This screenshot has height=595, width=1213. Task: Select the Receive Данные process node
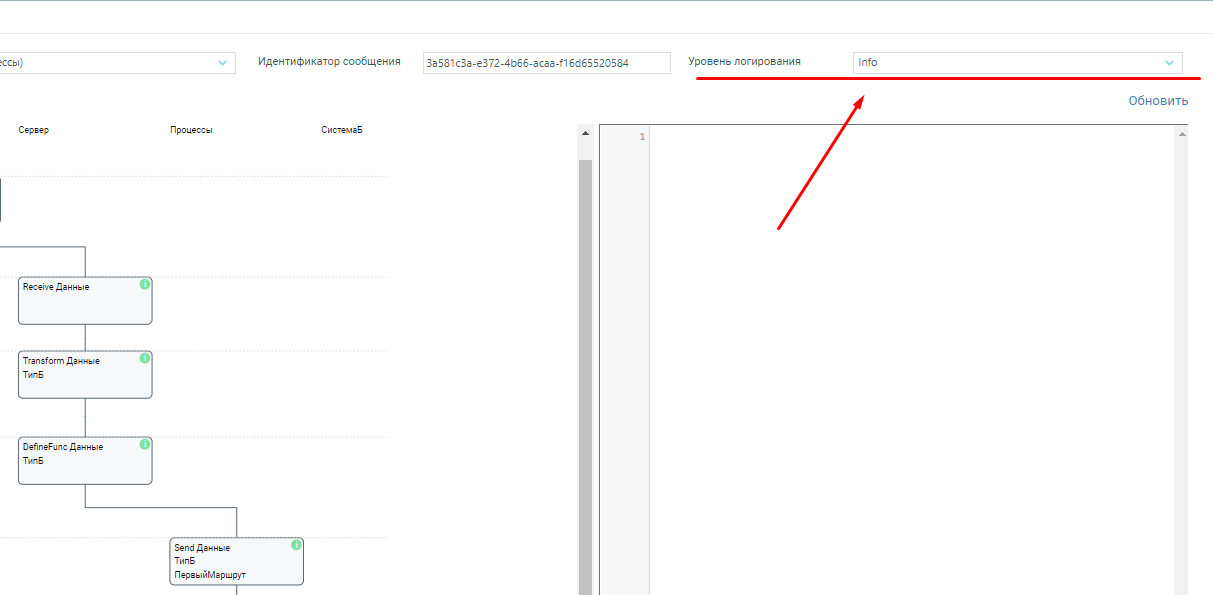click(x=85, y=302)
